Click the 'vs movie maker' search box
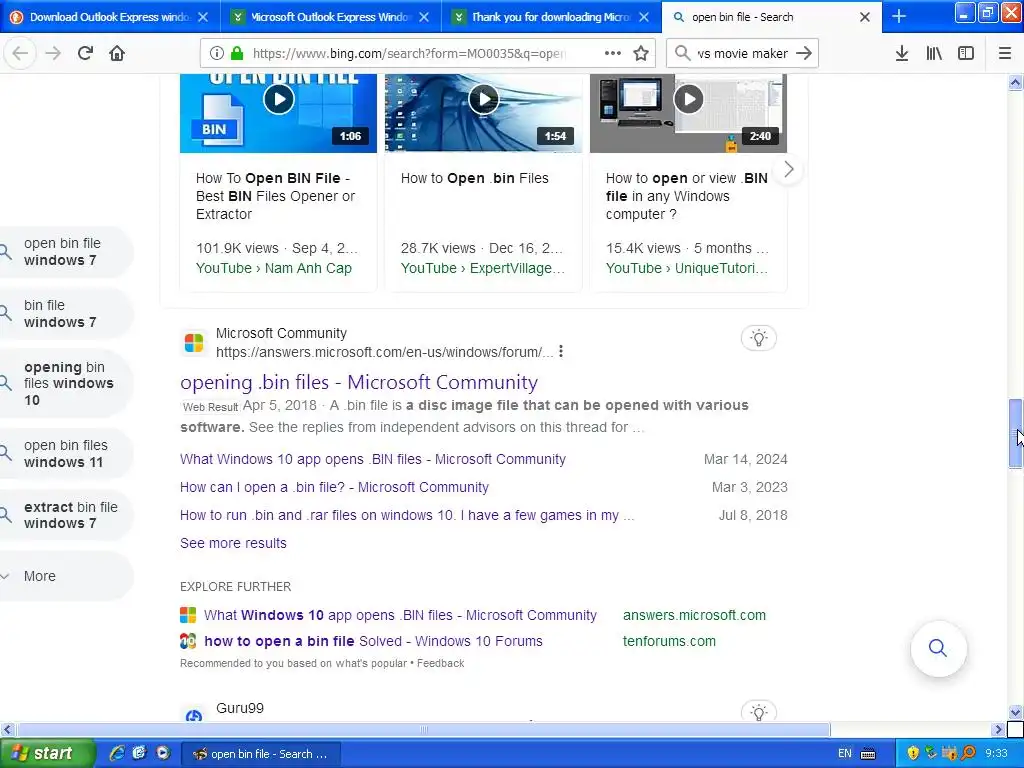 pos(743,54)
